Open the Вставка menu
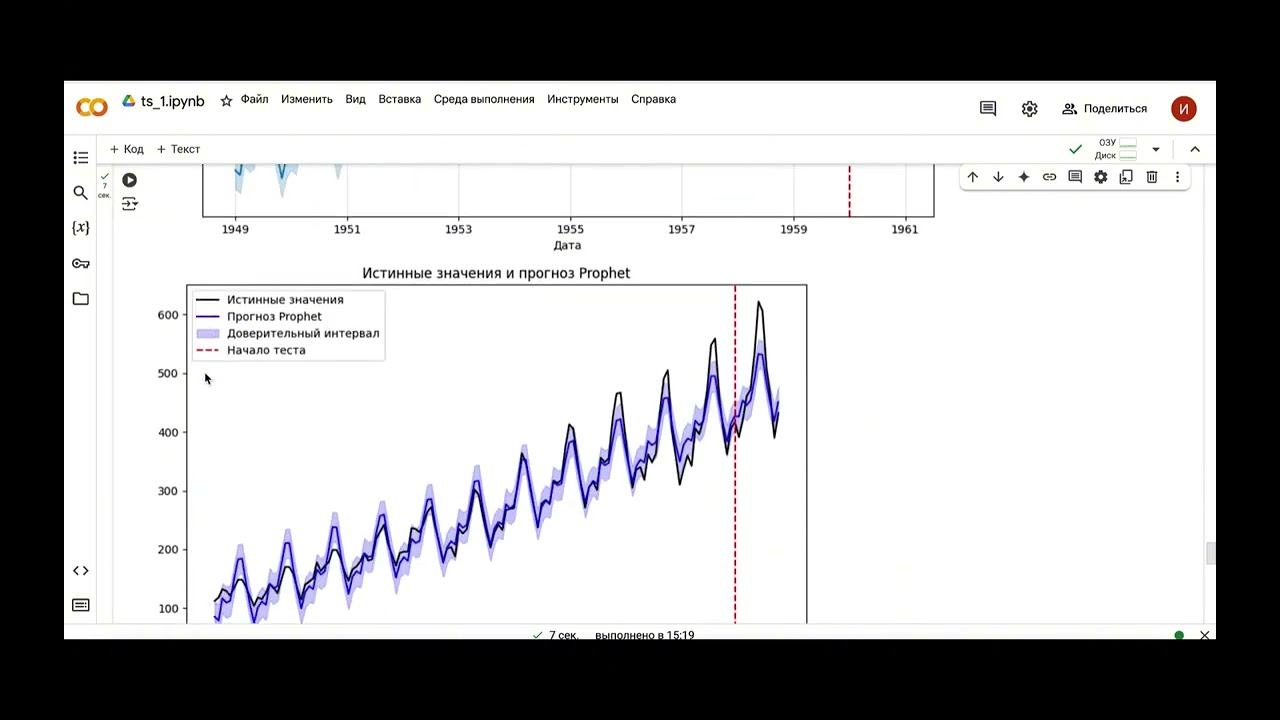The width and height of the screenshot is (1280, 720). point(400,100)
